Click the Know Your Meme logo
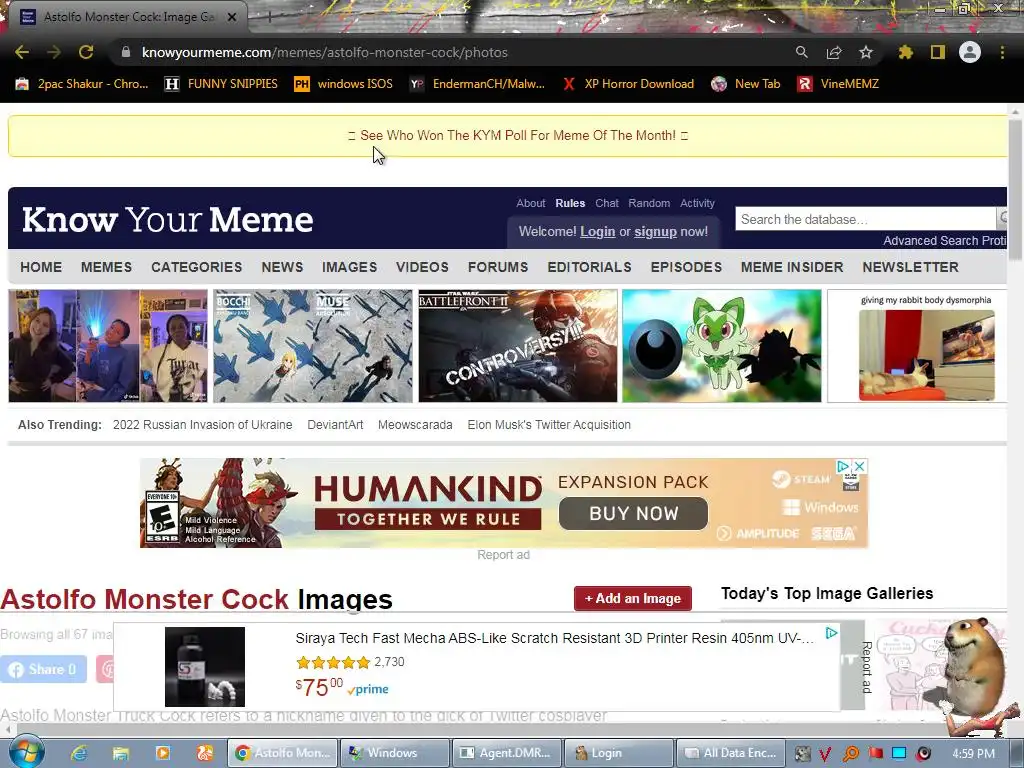 click(168, 219)
